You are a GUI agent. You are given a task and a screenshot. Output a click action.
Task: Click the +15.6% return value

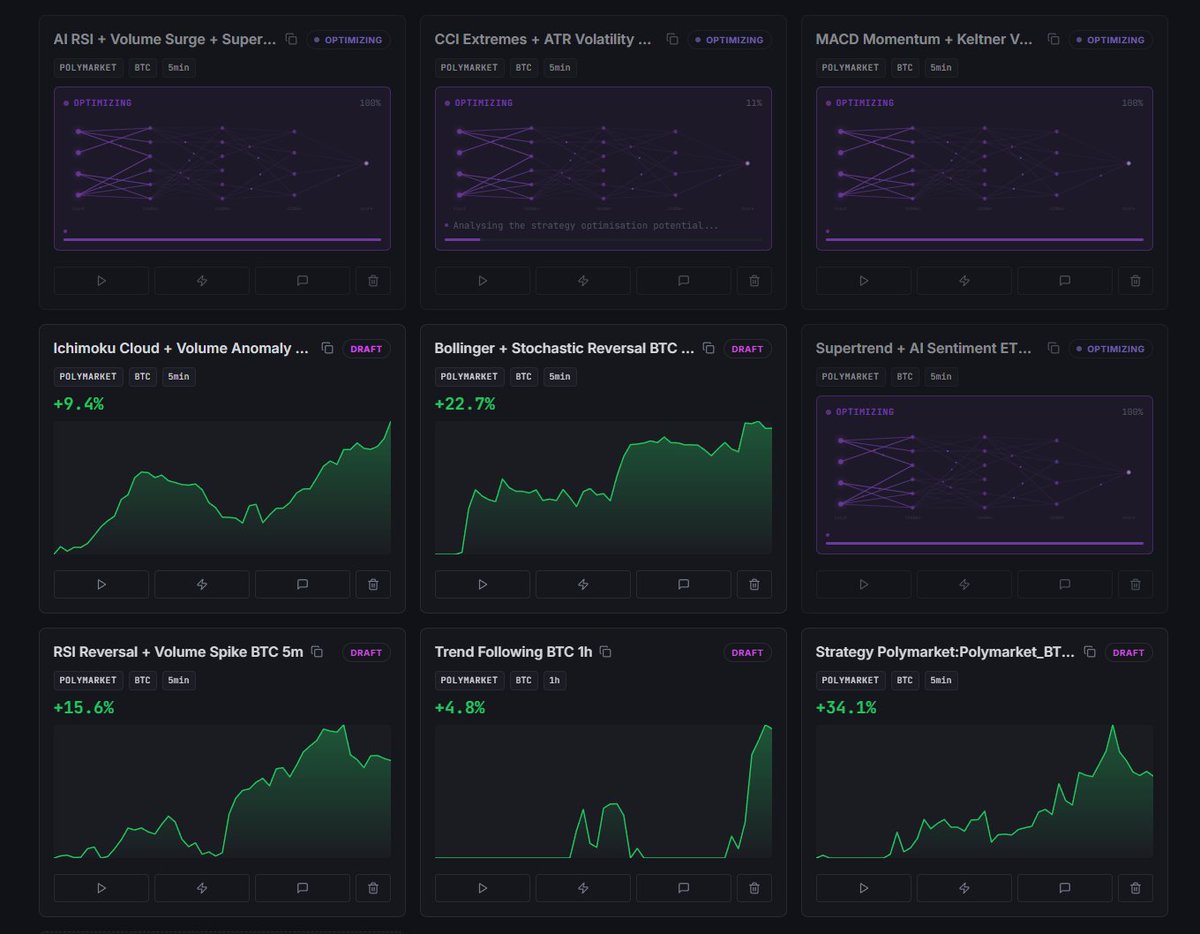tap(84, 707)
